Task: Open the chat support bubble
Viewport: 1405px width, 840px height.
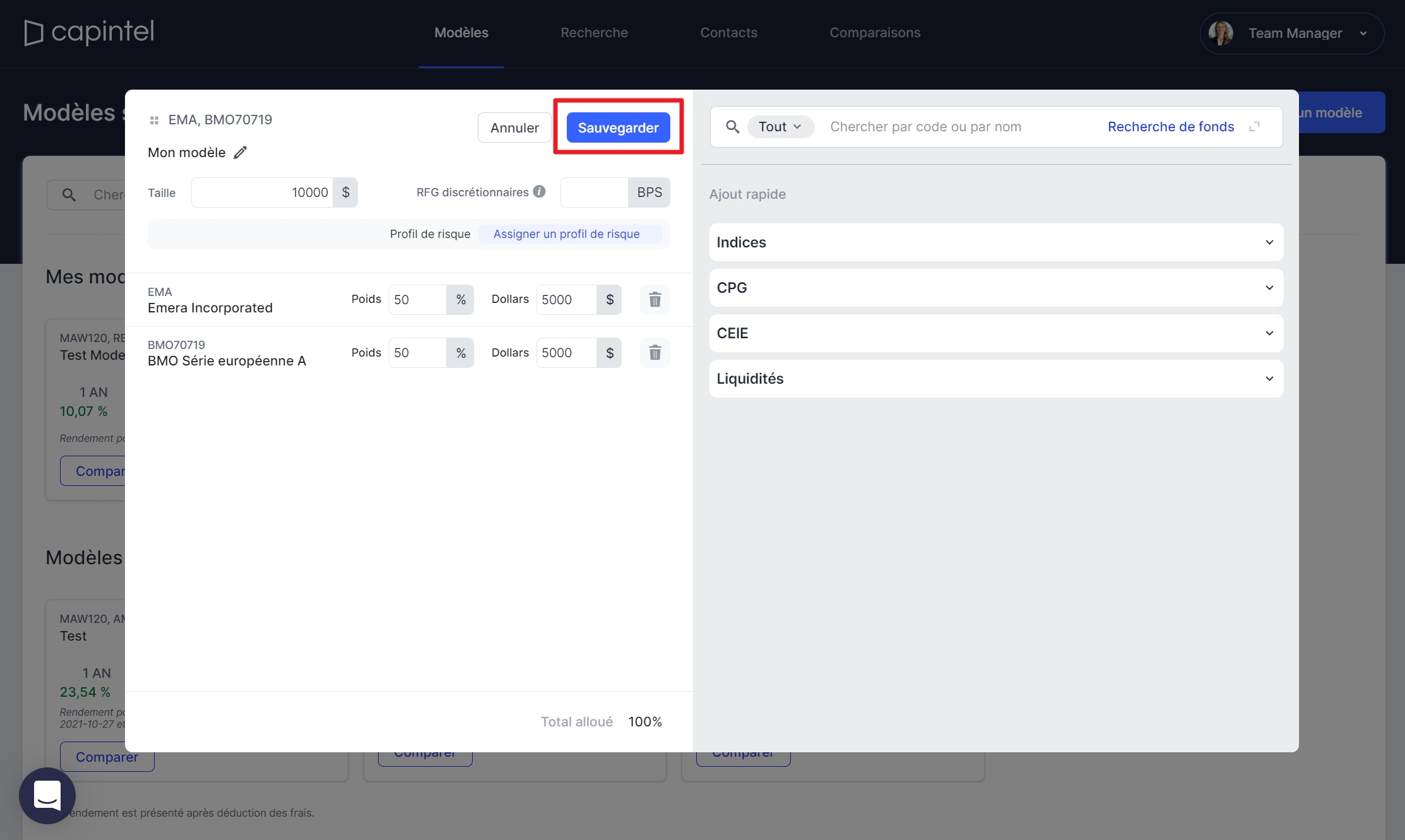Action: (47, 795)
